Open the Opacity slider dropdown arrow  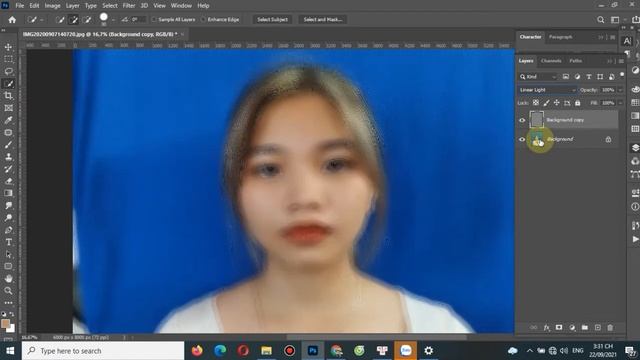(x=620, y=90)
